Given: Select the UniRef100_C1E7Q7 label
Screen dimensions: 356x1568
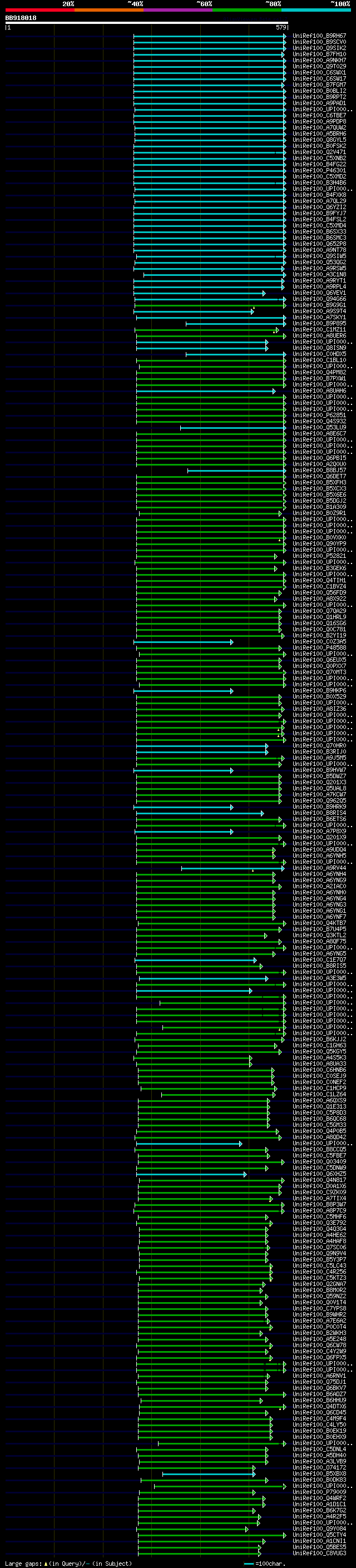Looking at the screenshot, I should [x=319, y=960].
